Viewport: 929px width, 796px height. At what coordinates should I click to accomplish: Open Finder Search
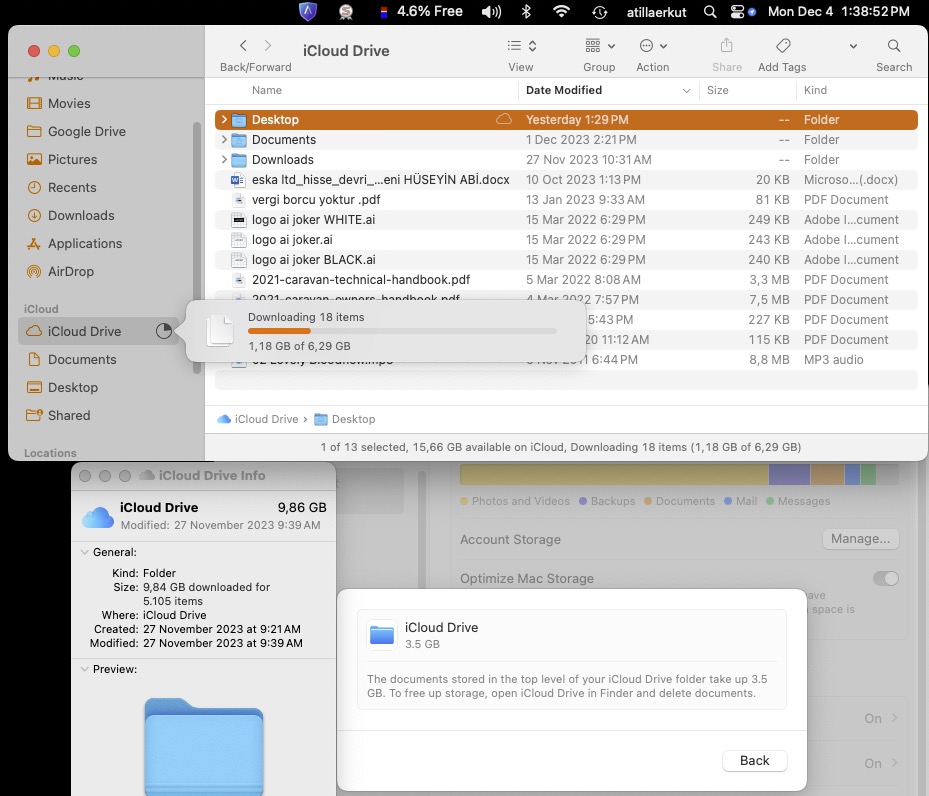(x=893, y=46)
